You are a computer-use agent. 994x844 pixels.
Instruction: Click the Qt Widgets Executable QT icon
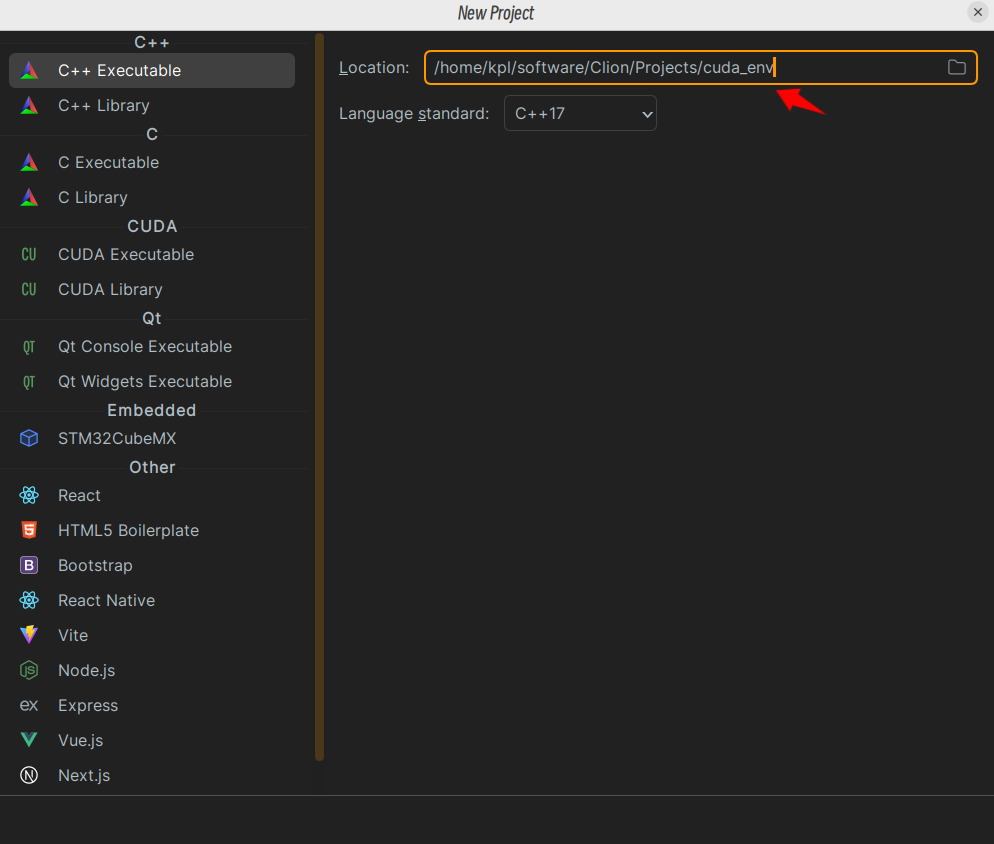(29, 382)
